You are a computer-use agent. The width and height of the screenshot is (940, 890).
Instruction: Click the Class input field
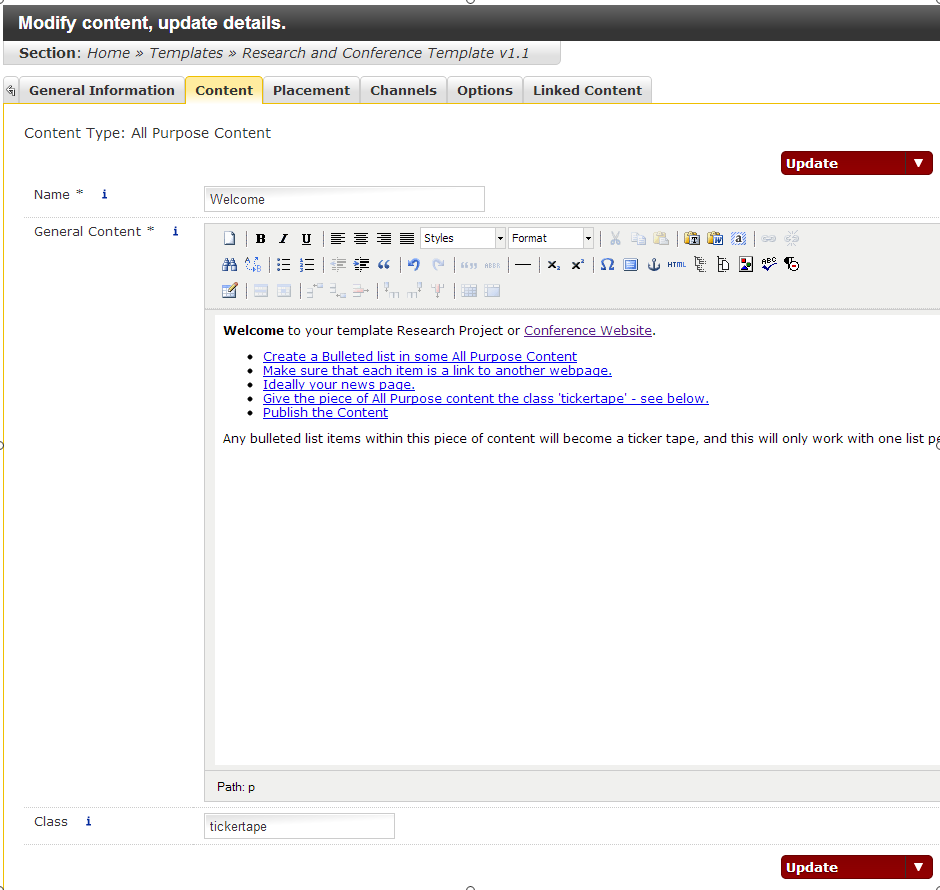coord(299,826)
